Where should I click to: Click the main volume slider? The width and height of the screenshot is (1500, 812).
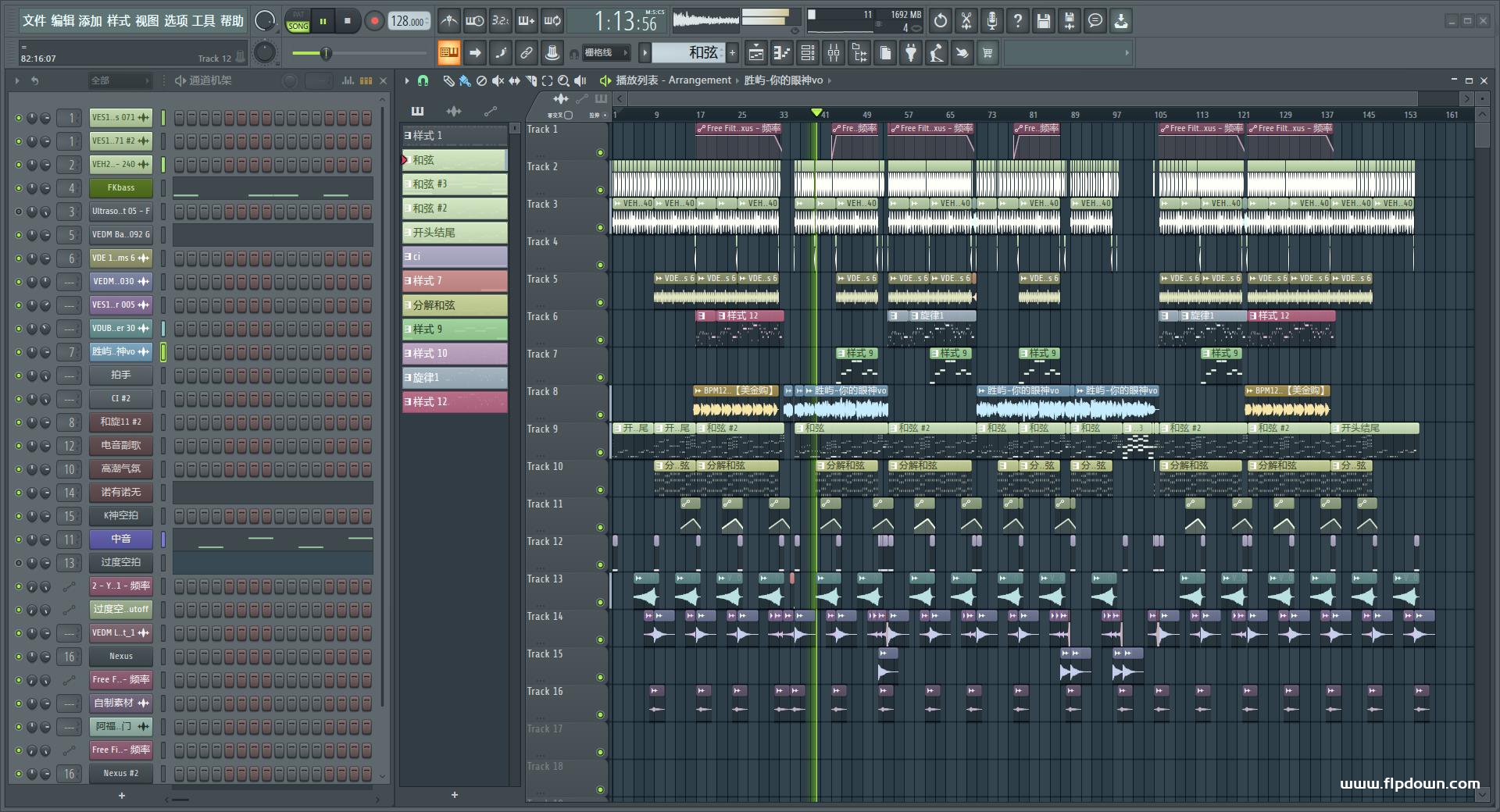click(x=325, y=53)
